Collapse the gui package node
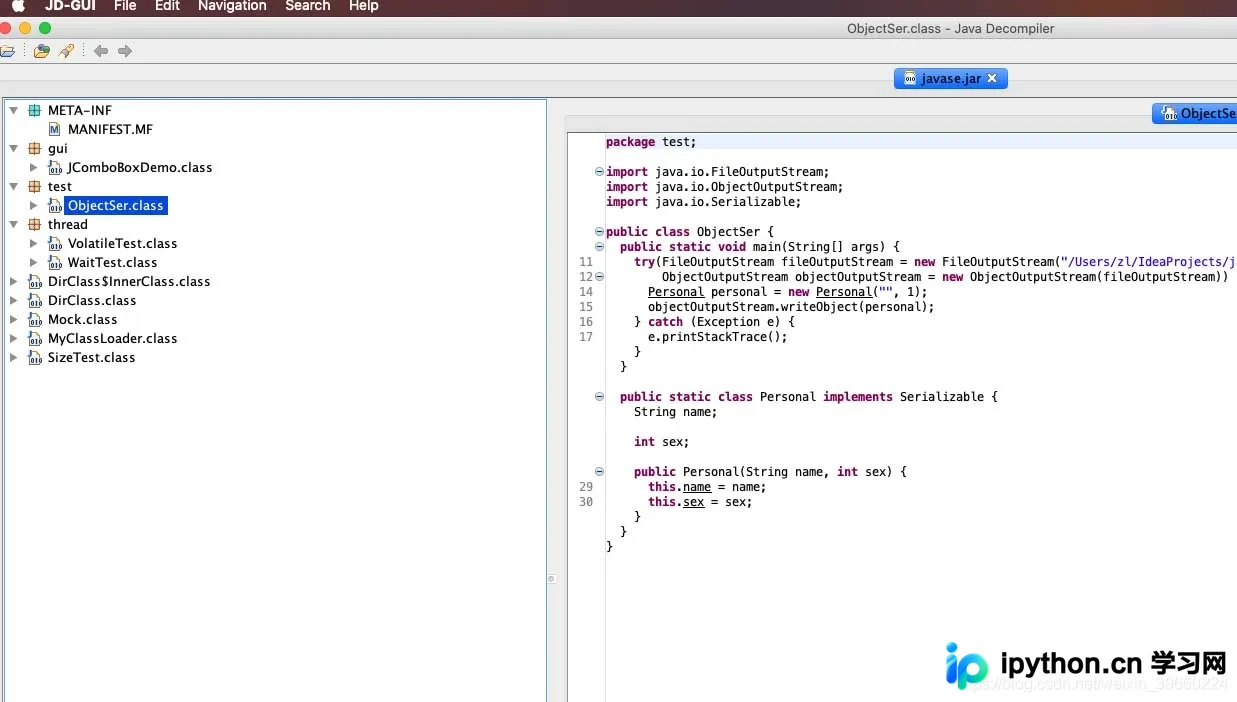This screenshot has width=1237, height=702. tap(14, 148)
